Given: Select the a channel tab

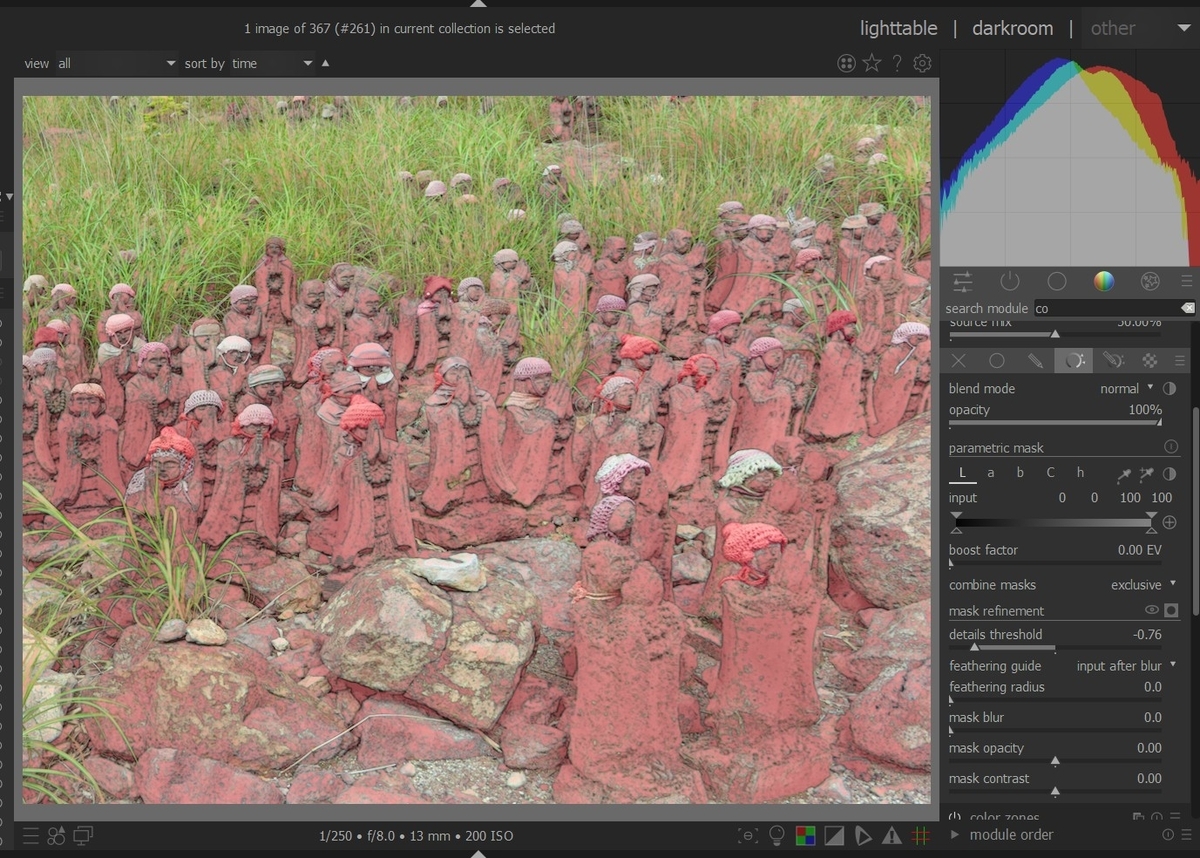Looking at the screenshot, I should tap(991, 473).
